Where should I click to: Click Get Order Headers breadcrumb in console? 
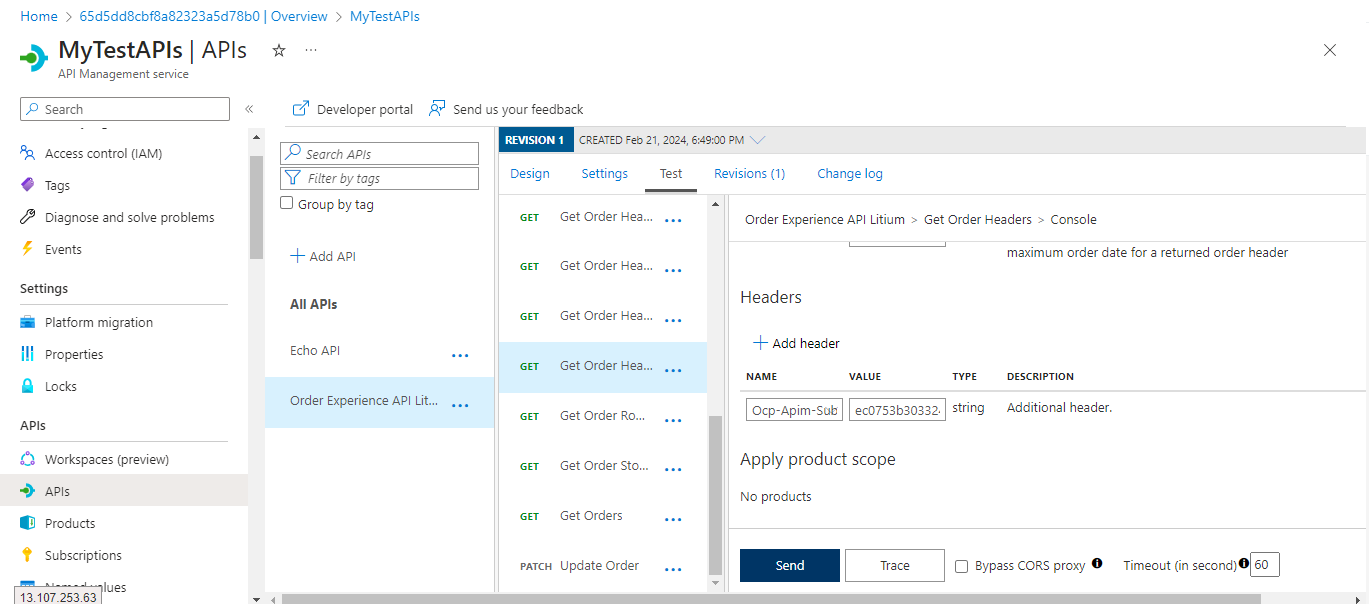tap(978, 219)
